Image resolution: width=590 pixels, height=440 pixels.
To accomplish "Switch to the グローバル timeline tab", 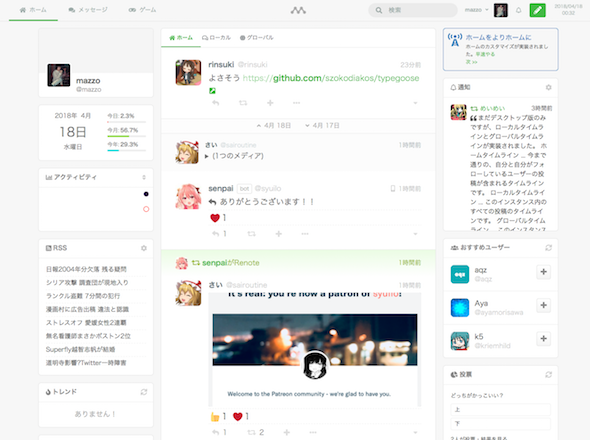I will coord(257,38).
